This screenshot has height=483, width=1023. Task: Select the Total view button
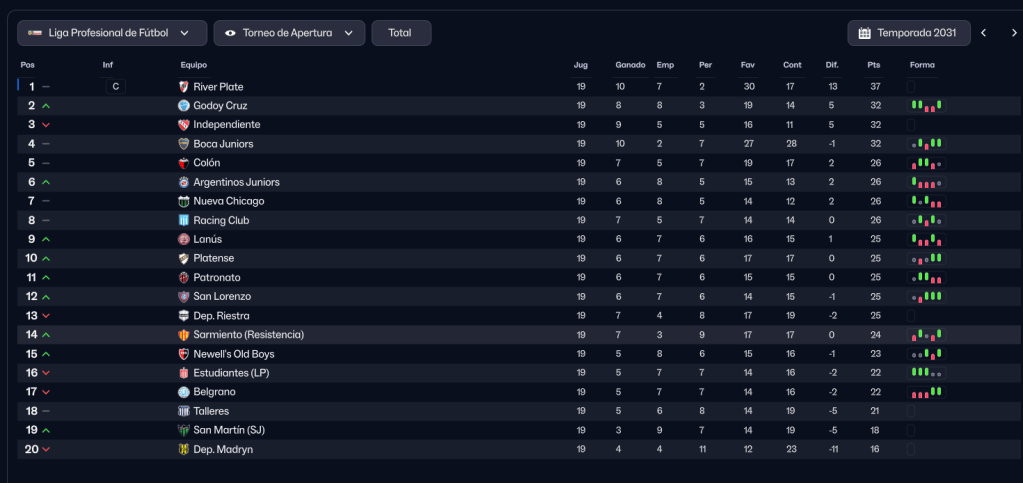pyautogui.click(x=401, y=33)
